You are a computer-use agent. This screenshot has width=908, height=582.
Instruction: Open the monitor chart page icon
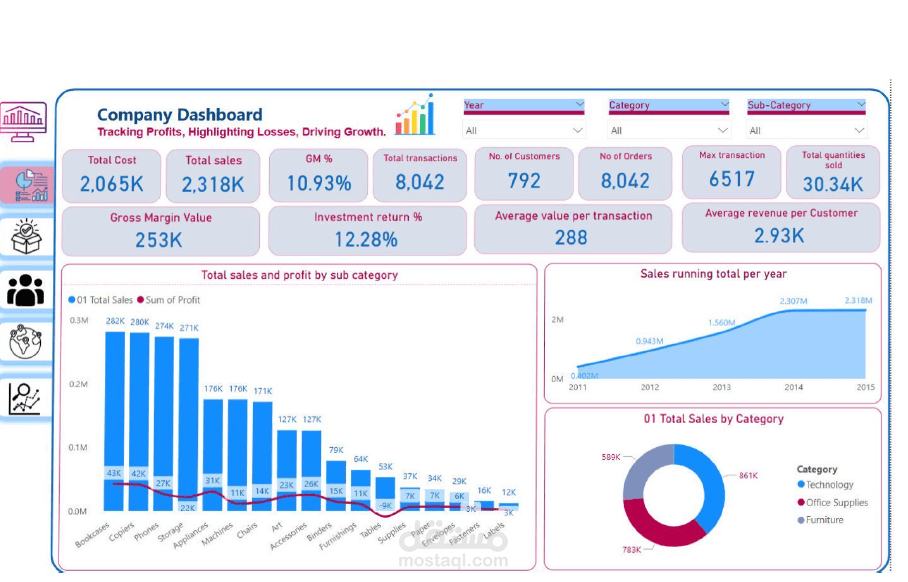(23, 122)
